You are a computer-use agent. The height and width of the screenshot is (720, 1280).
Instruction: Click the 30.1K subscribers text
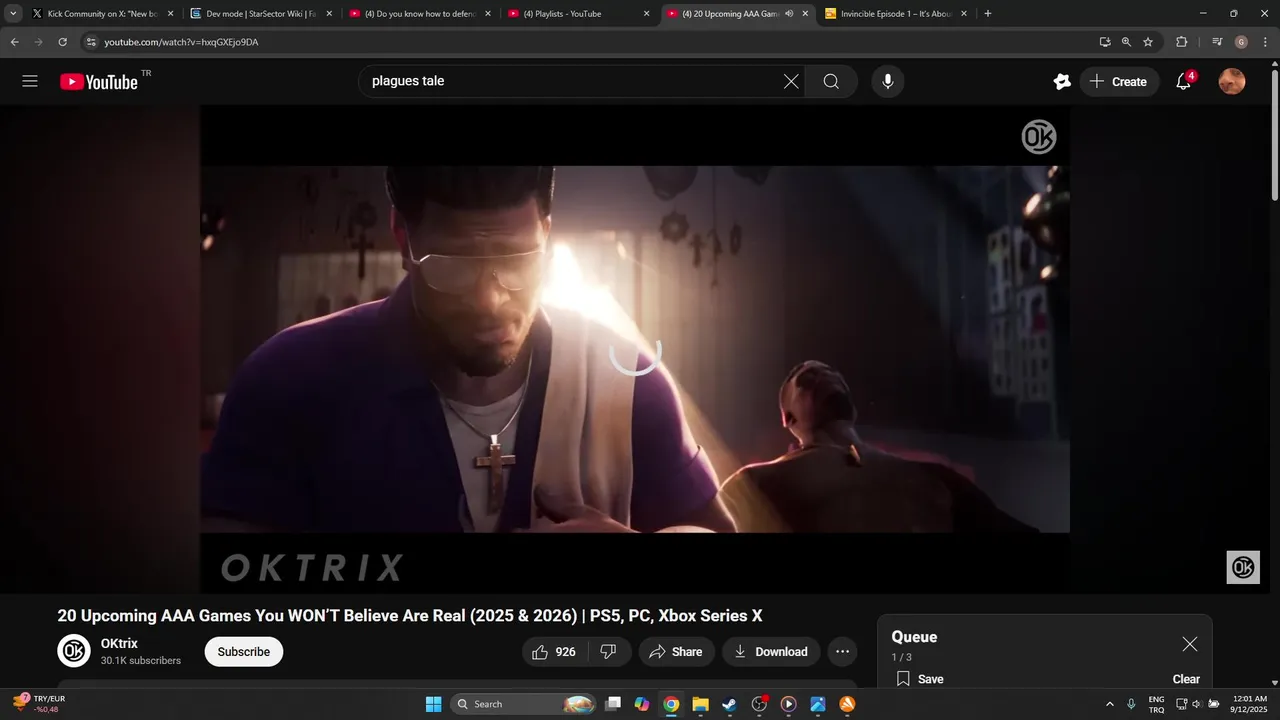pos(141,661)
